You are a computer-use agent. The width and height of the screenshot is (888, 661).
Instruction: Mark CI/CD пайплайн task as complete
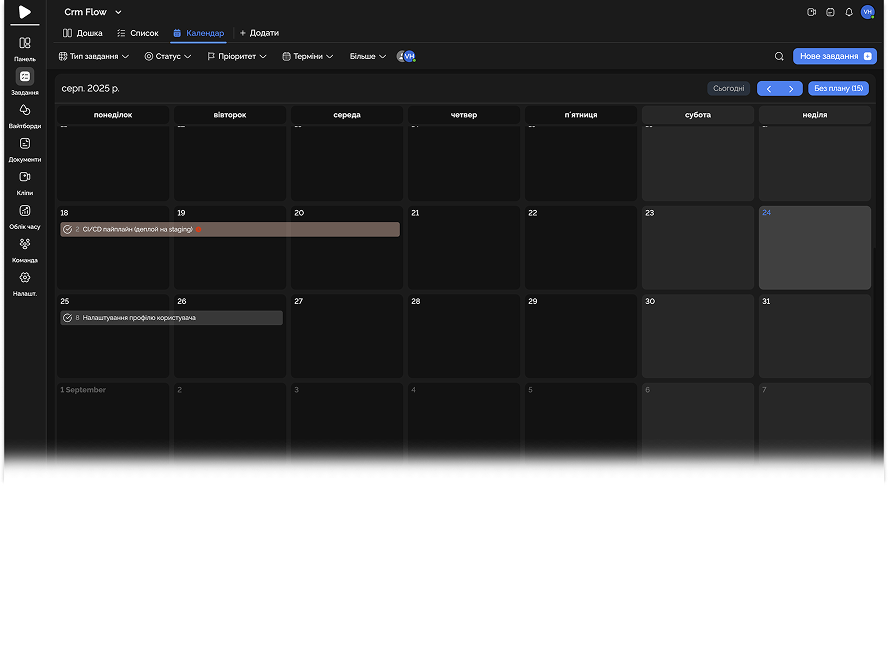coord(67,230)
